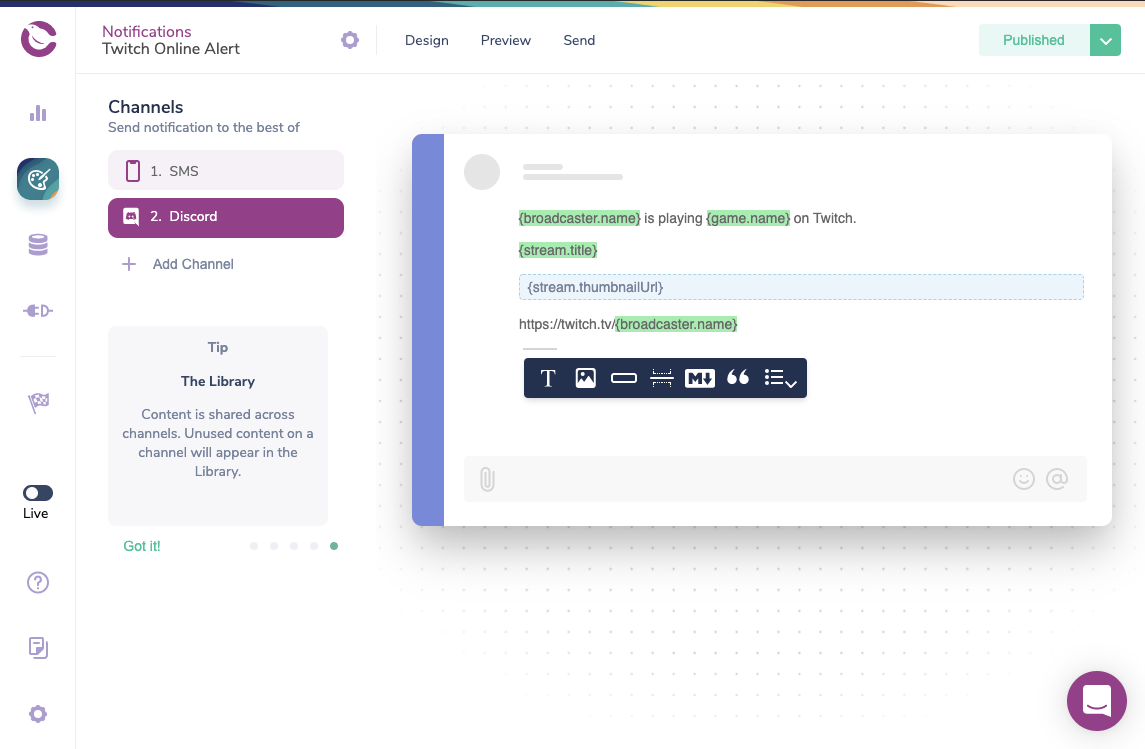Image resolution: width=1145 pixels, height=749 pixels.
Task: Switch to the Preview tab
Action: tap(505, 40)
